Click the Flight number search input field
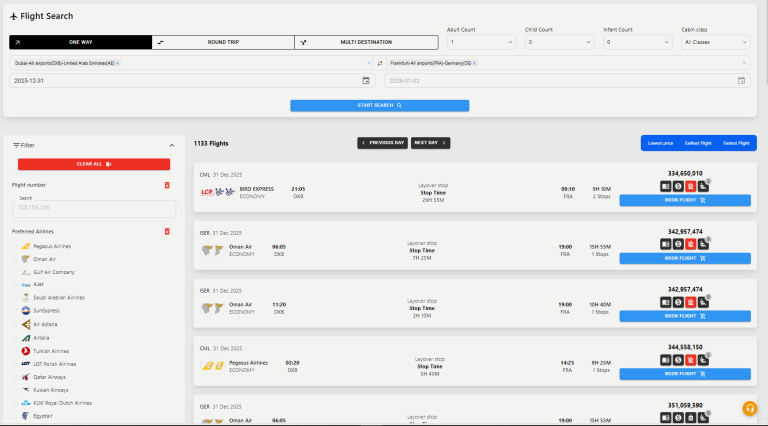 pos(91,207)
